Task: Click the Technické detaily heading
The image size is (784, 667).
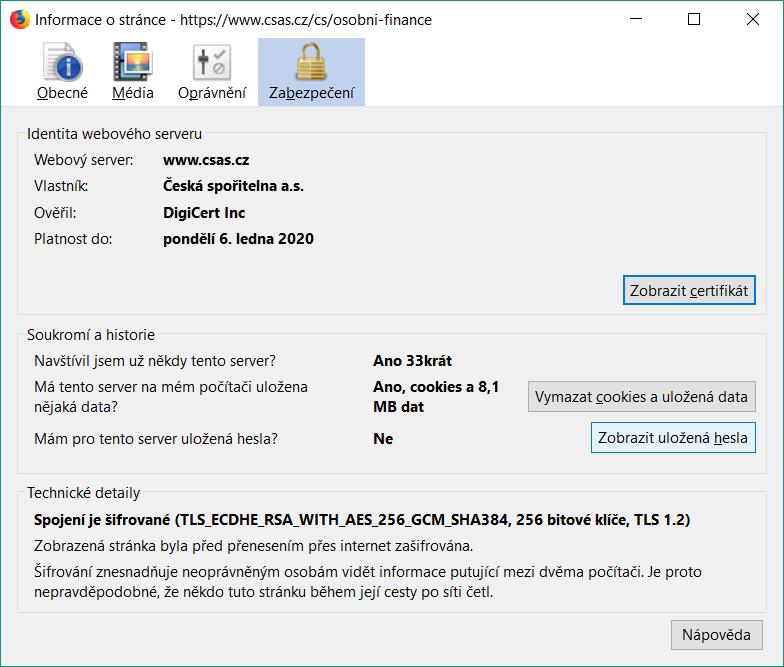Action: tap(84, 493)
